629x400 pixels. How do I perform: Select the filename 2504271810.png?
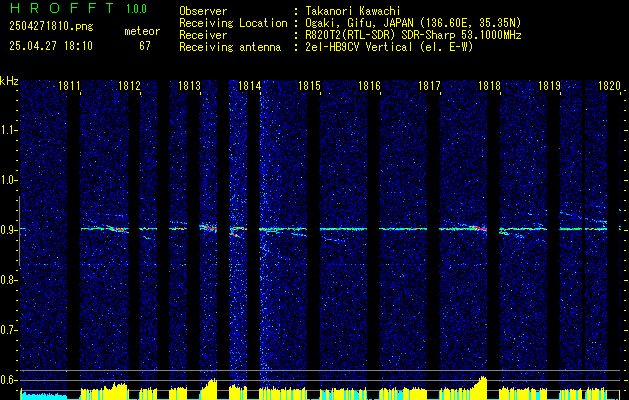(51, 27)
